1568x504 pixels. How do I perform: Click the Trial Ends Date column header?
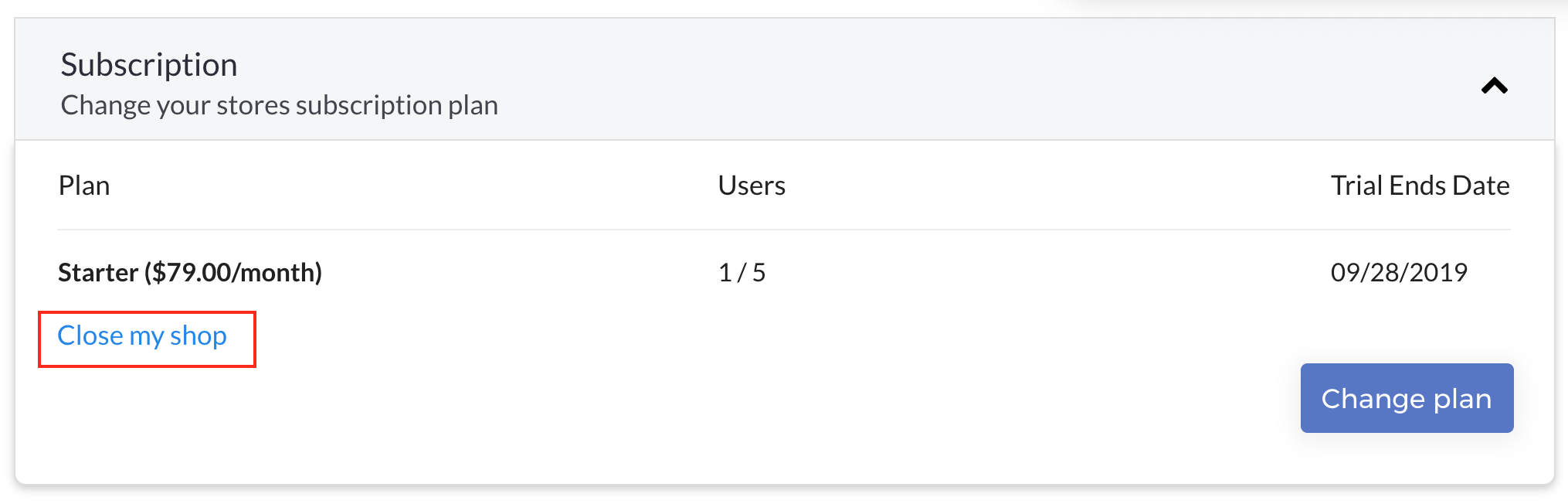pyautogui.click(x=1420, y=186)
